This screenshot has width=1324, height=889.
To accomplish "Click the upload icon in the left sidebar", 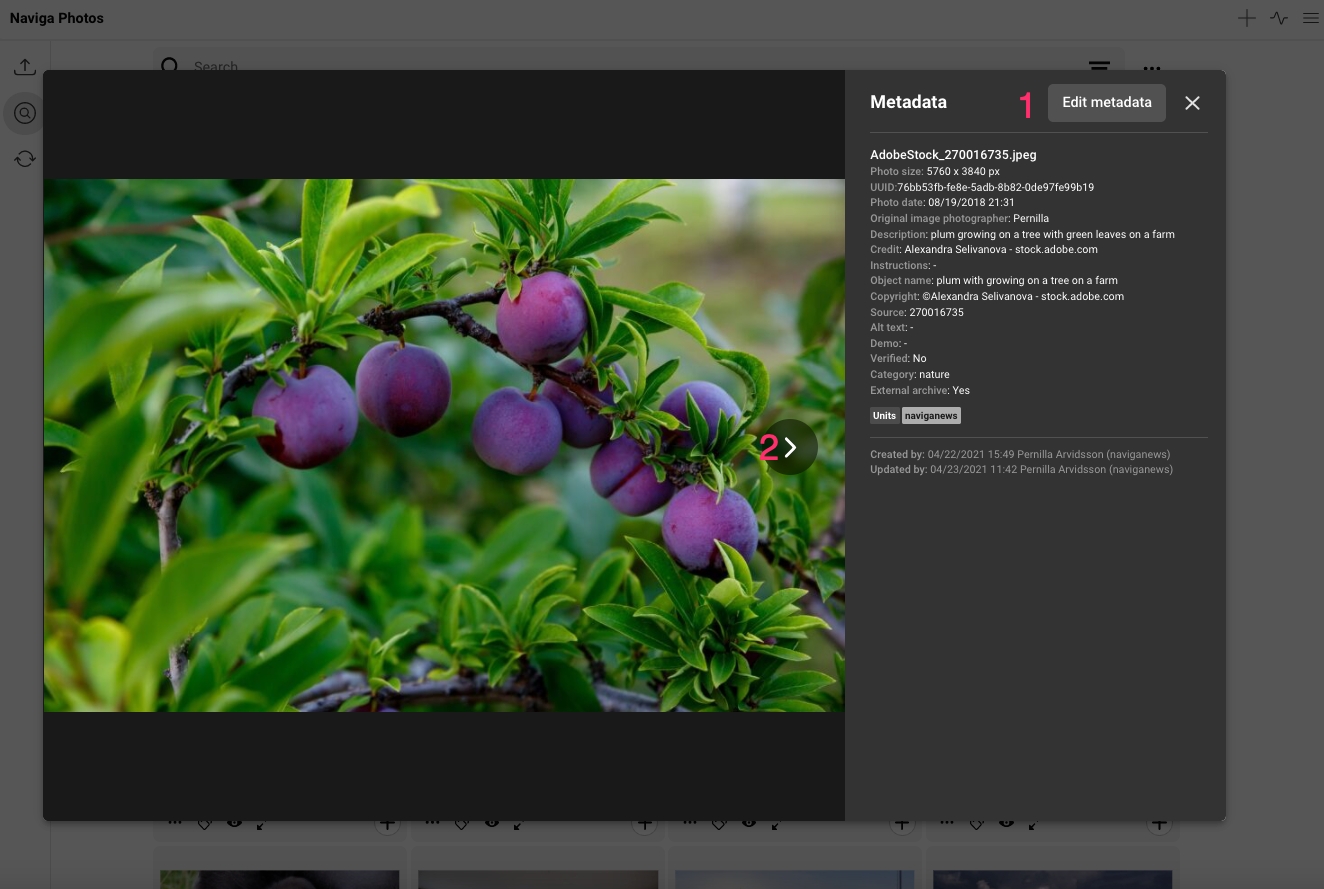I will [25, 68].
